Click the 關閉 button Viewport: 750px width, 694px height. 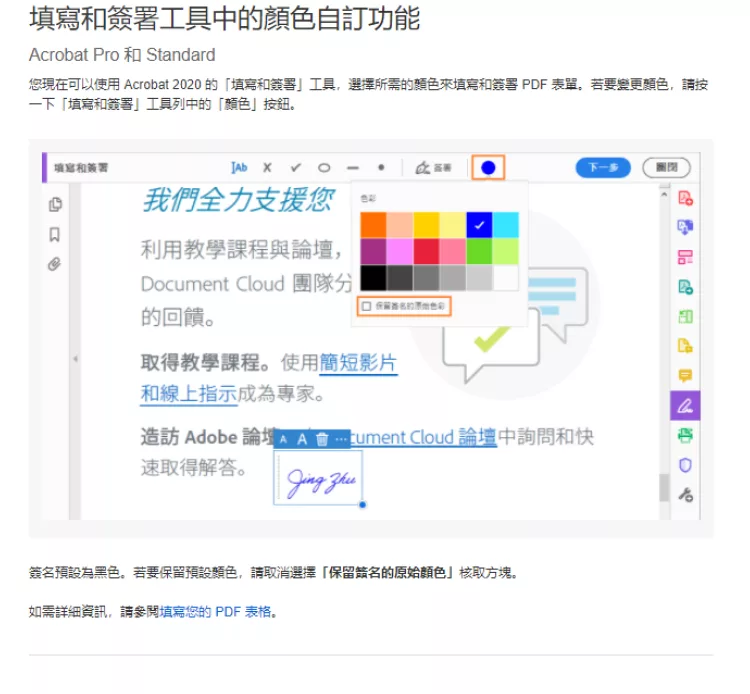pyautogui.click(x=665, y=168)
